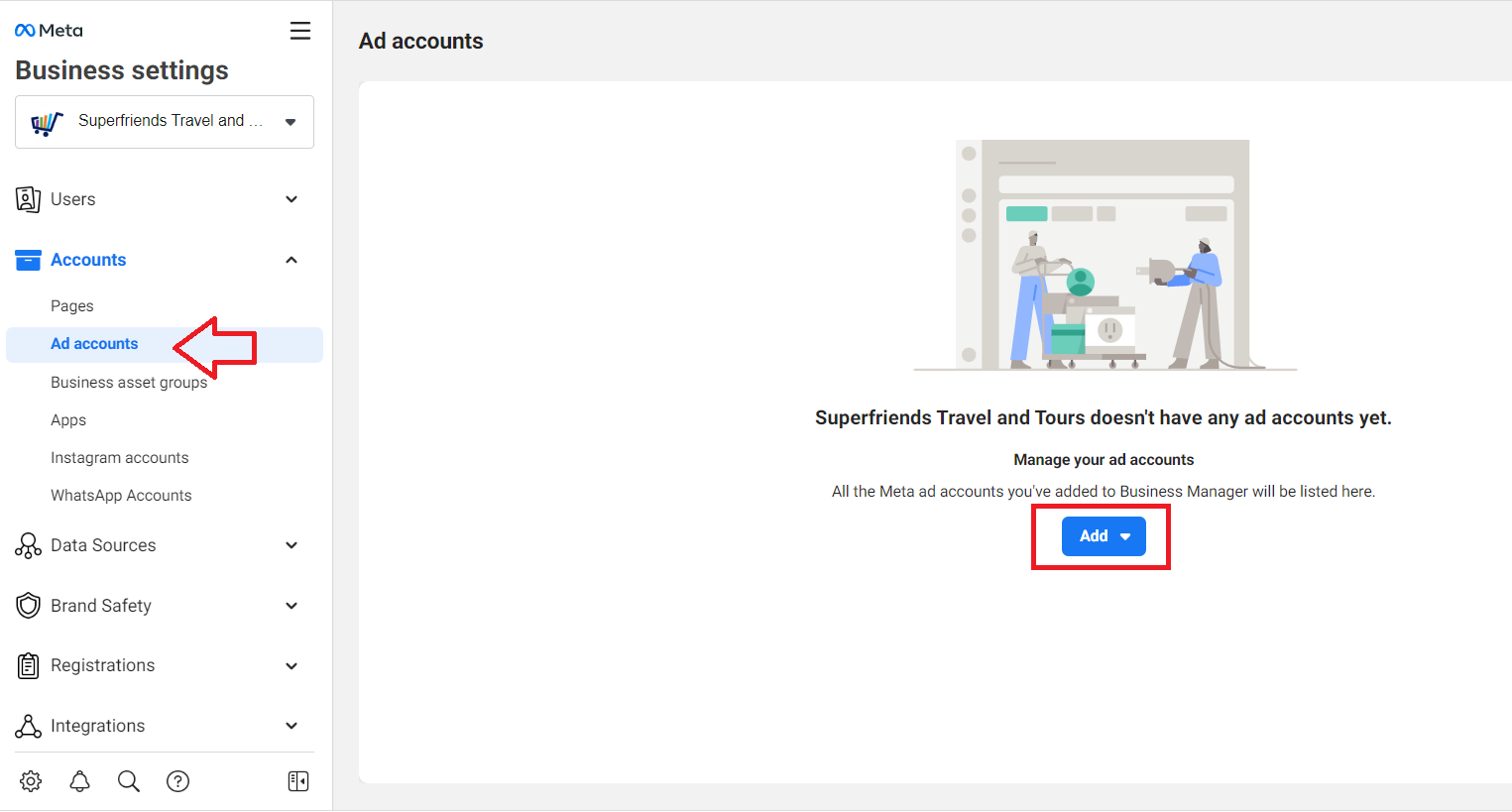Open settings gear icon at bottom
The width and height of the screenshot is (1512, 812).
31,781
